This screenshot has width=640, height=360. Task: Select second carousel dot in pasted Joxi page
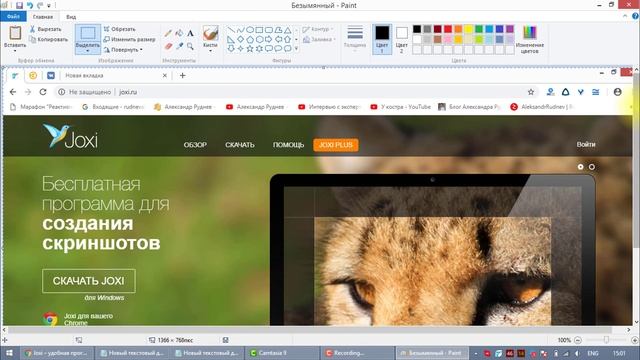click(591, 167)
